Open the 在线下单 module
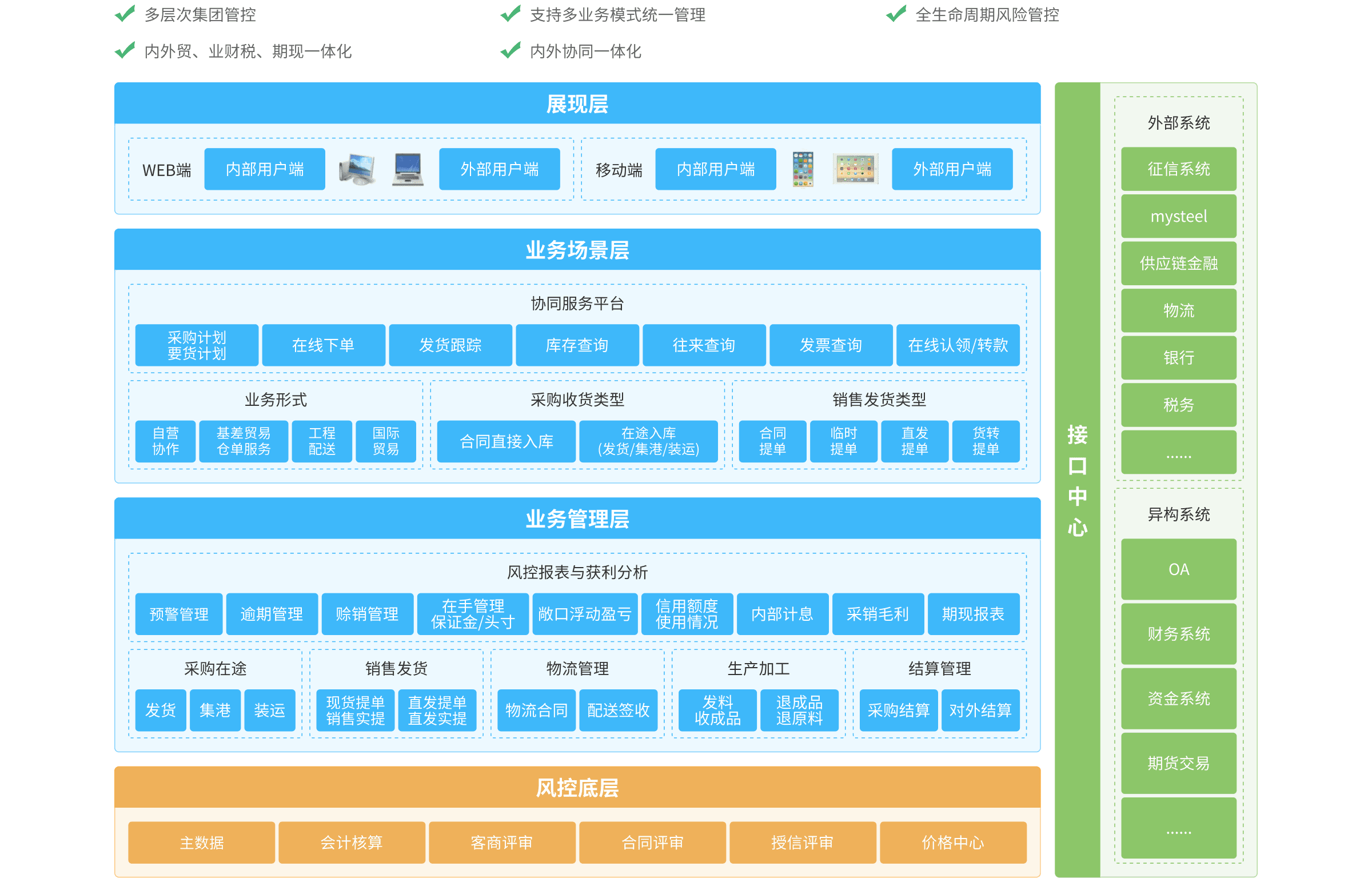This screenshot has width=1372, height=878. pos(324,345)
